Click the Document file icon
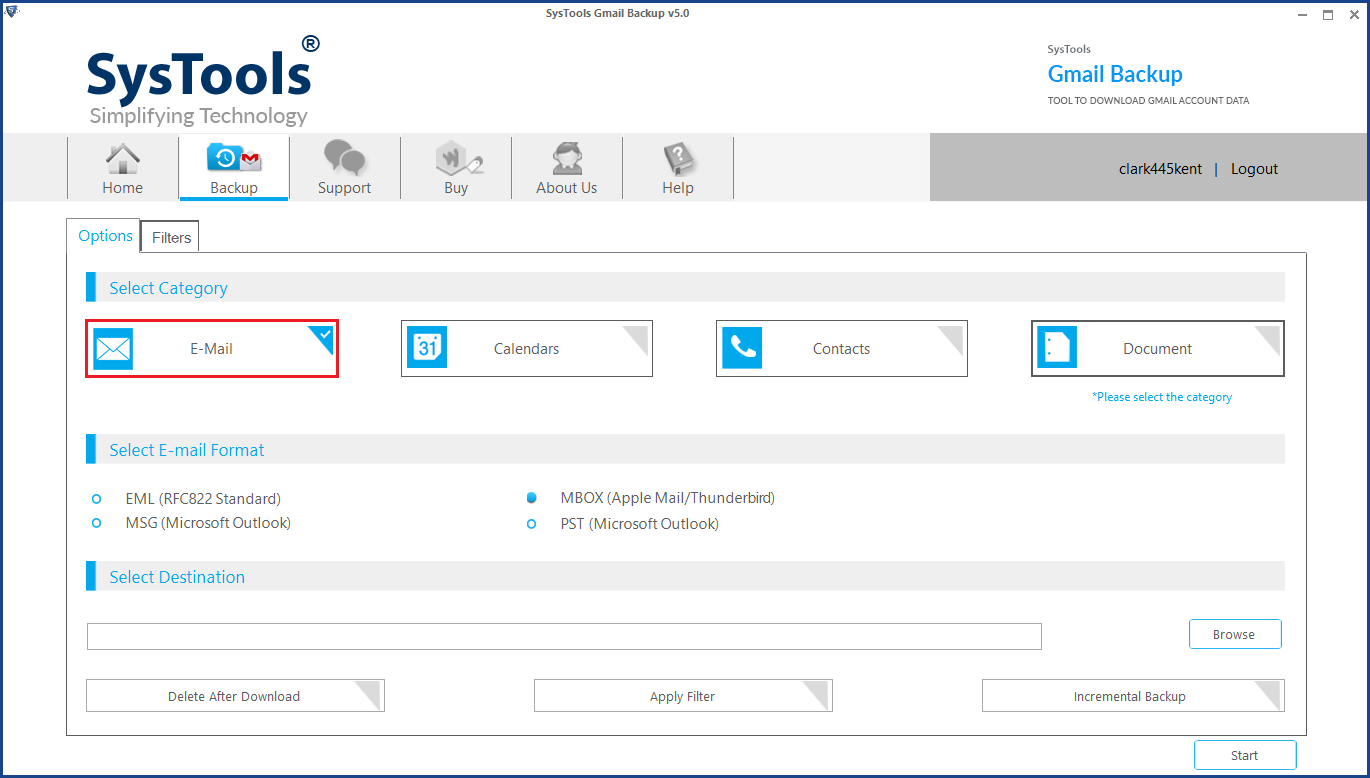Image resolution: width=1370 pixels, height=778 pixels. coord(1057,348)
